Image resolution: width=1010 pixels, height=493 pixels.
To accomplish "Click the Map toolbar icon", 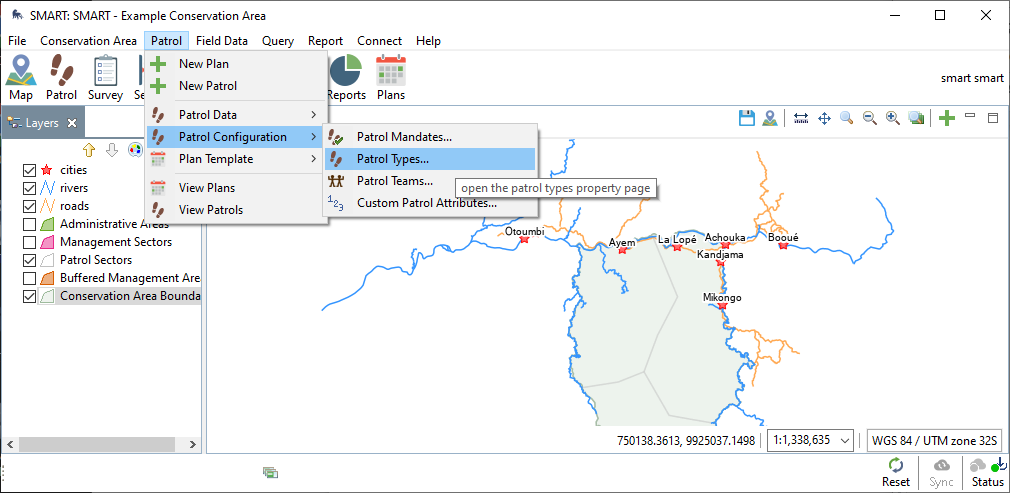I will click(21, 78).
